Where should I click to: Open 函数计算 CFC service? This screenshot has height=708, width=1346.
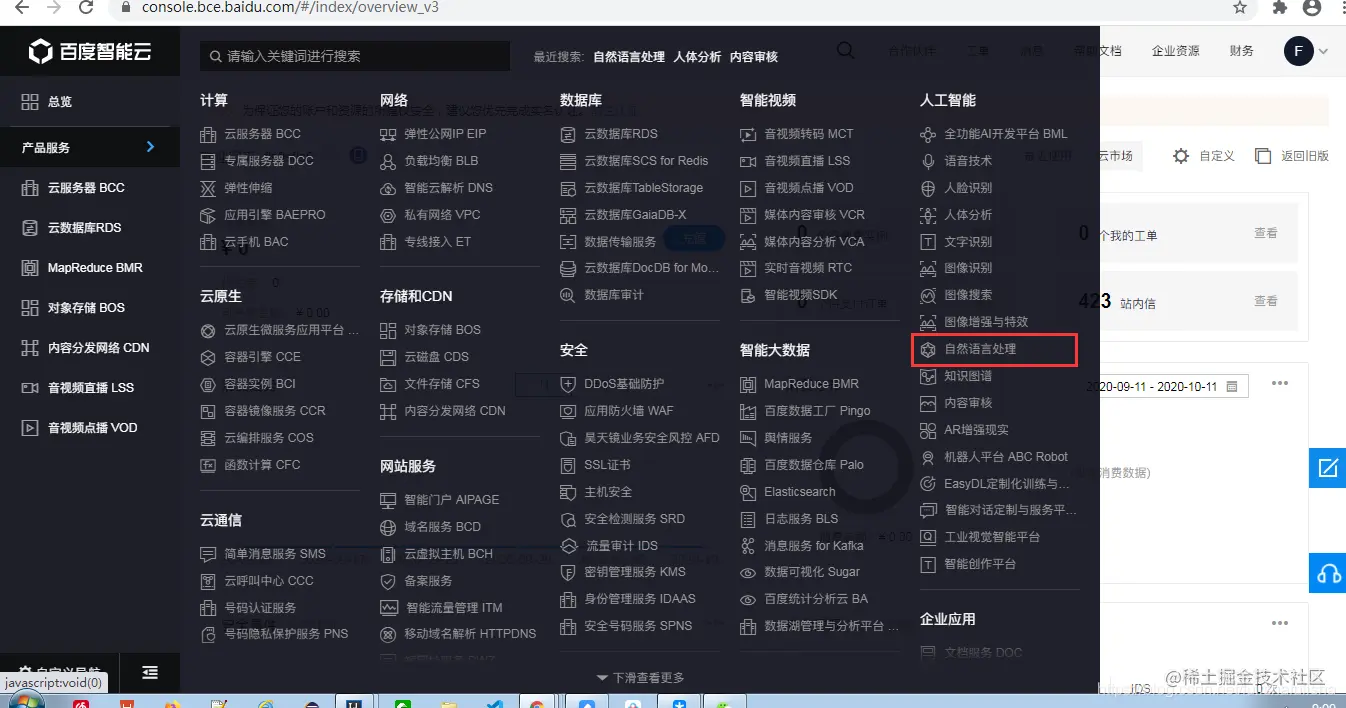[263, 465]
